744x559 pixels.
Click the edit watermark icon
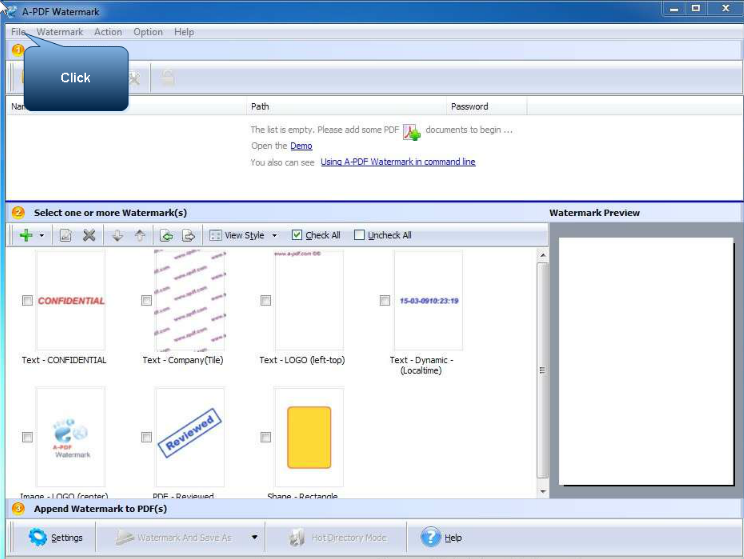coord(65,235)
